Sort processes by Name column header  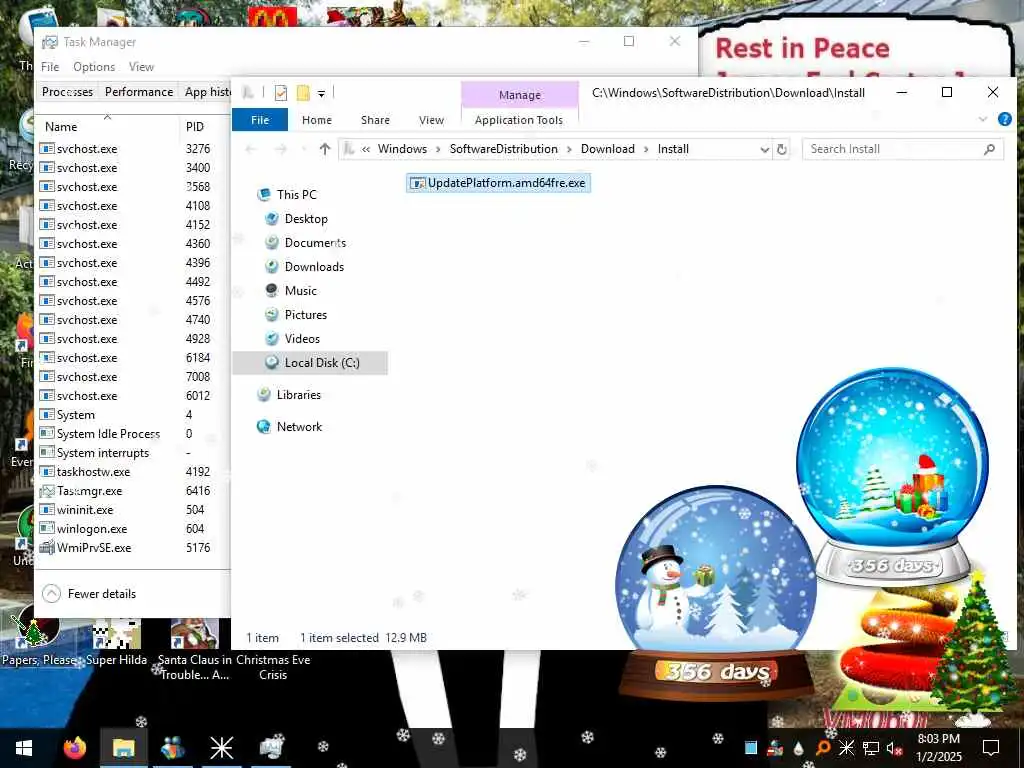coord(107,127)
